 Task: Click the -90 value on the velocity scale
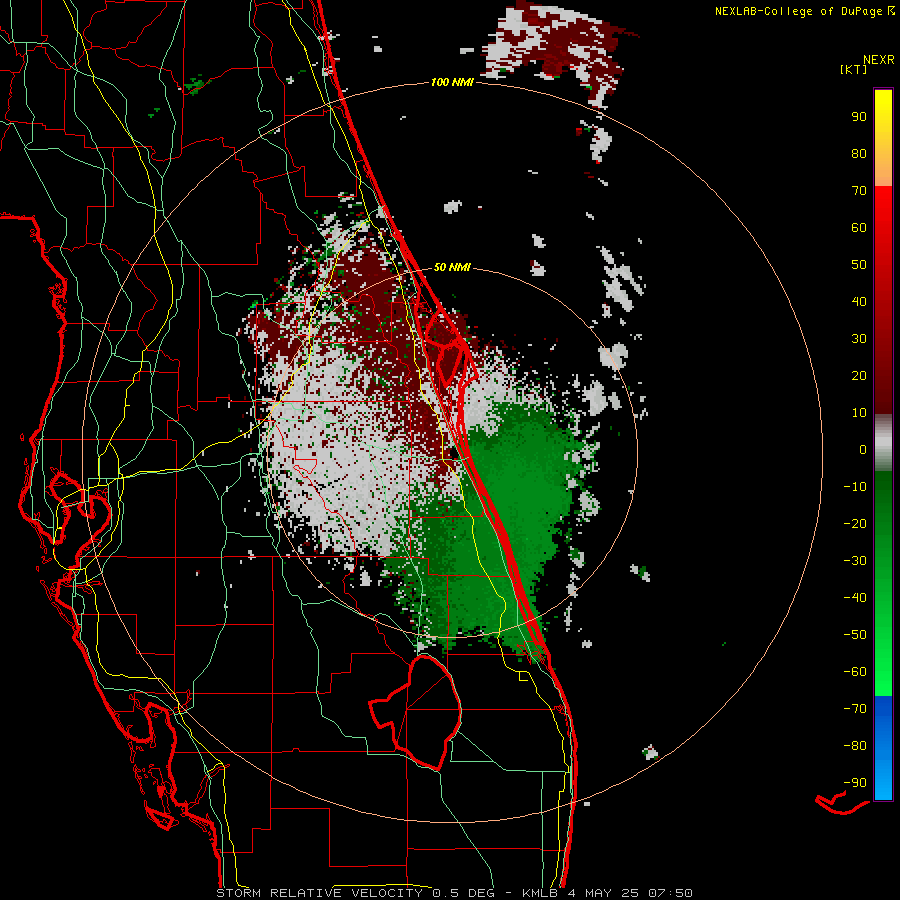click(855, 783)
